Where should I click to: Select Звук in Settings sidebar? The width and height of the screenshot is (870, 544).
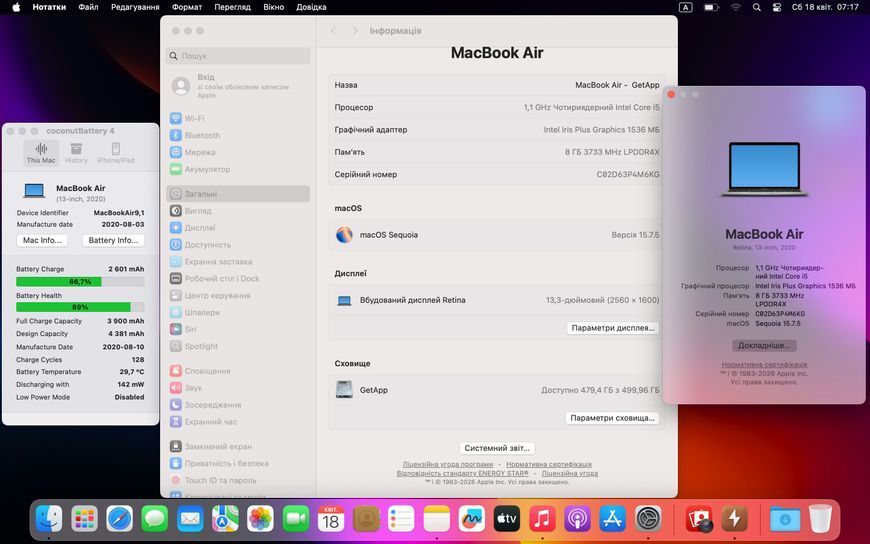pyautogui.click(x=238, y=388)
